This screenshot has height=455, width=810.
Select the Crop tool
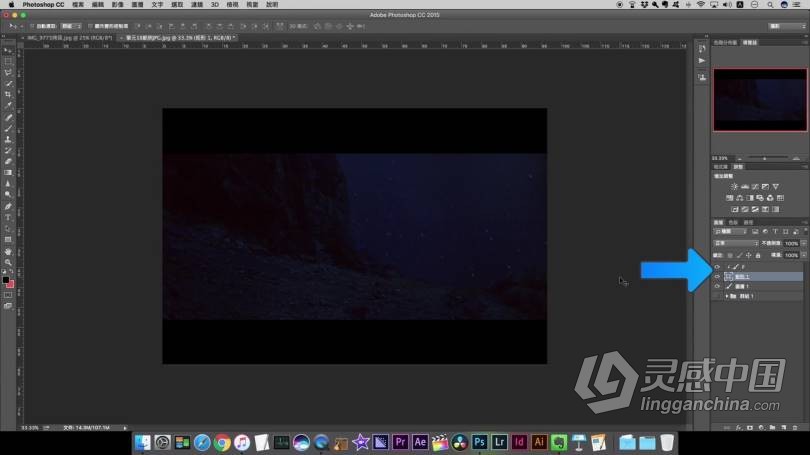coord(8,95)
